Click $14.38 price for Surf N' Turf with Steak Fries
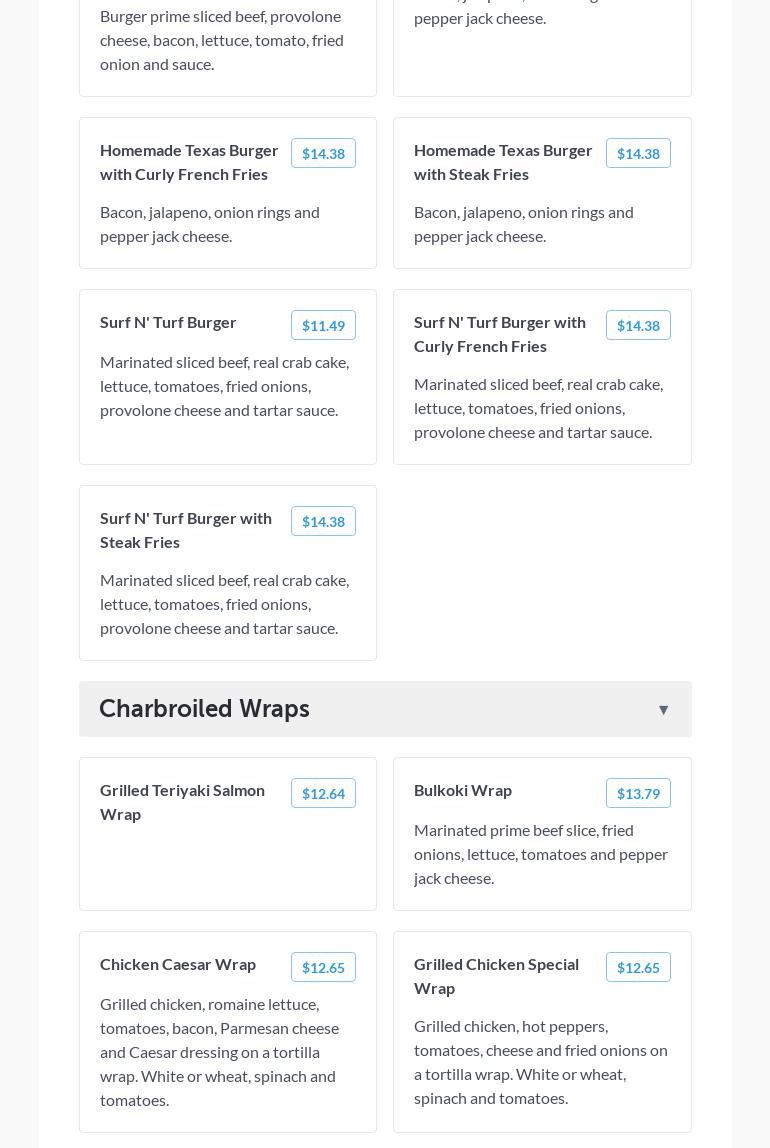This screenshot has height=1148, width=770. click(x=323, y=521)
